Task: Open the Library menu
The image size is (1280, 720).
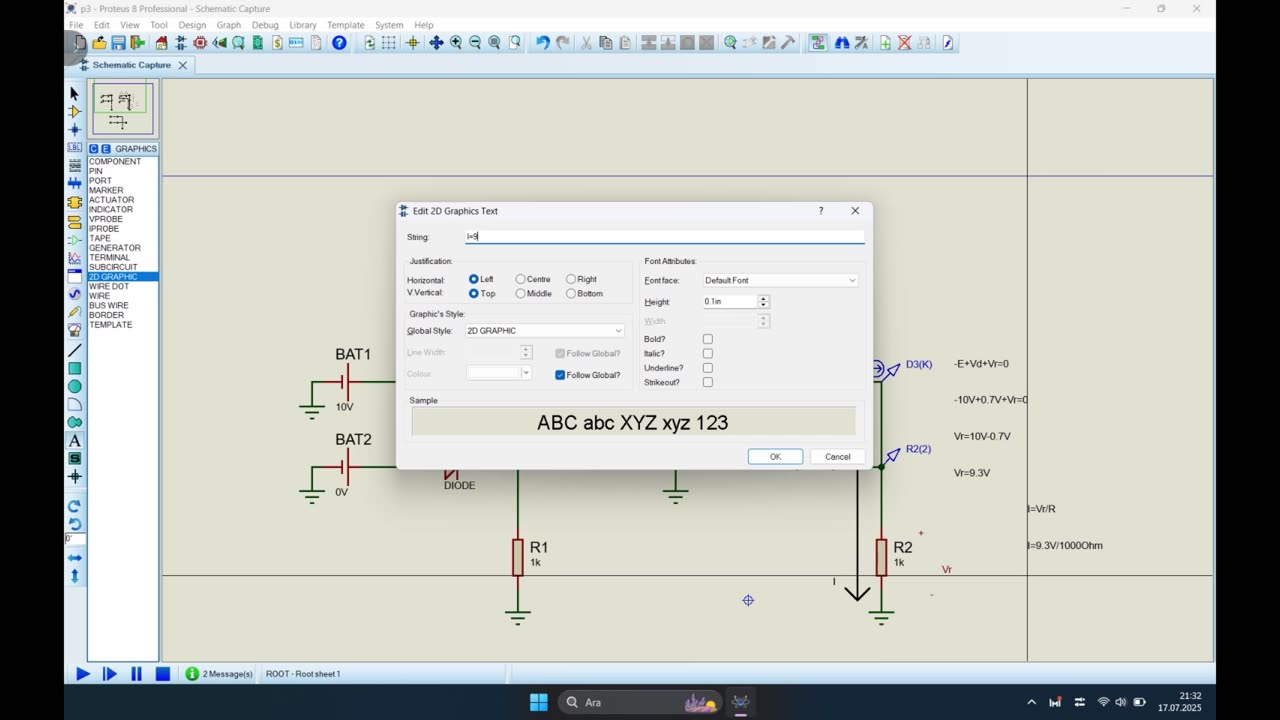Action: point(302,25)
